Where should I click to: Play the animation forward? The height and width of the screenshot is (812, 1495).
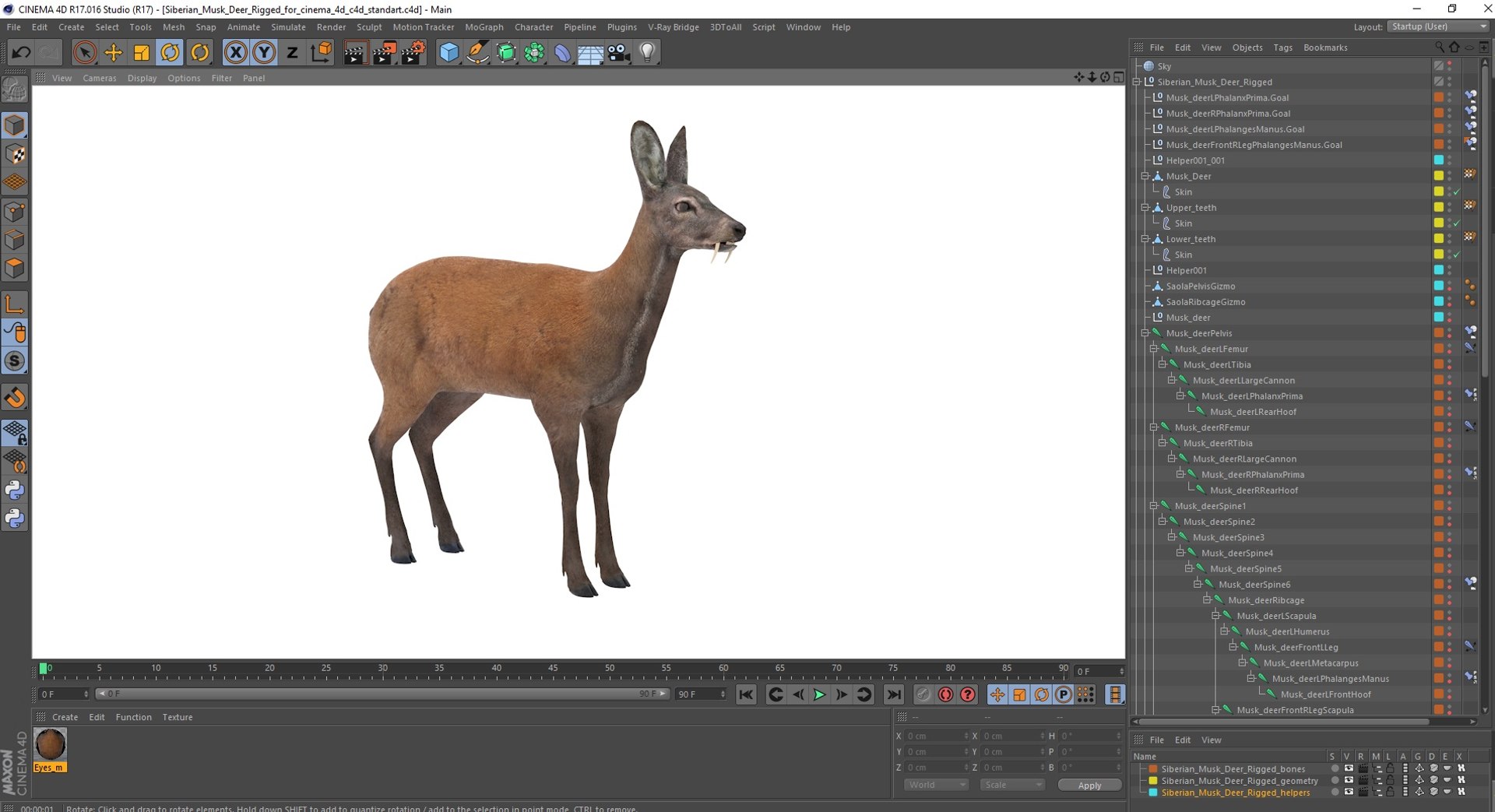click(x=820, y=694)
